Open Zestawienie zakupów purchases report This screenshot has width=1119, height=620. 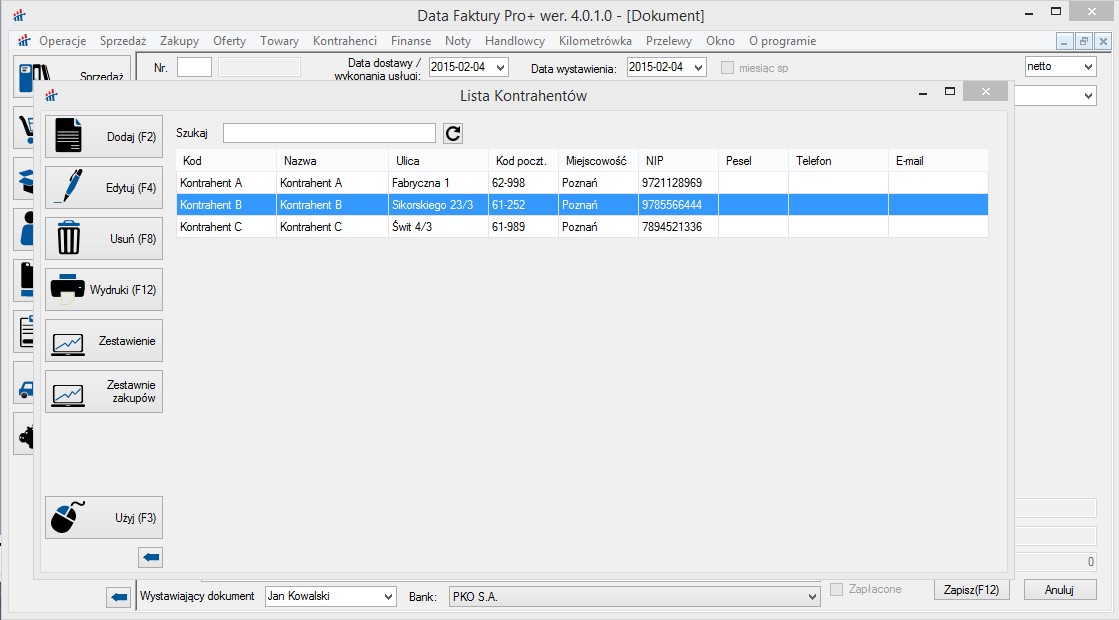click(104, 391)
